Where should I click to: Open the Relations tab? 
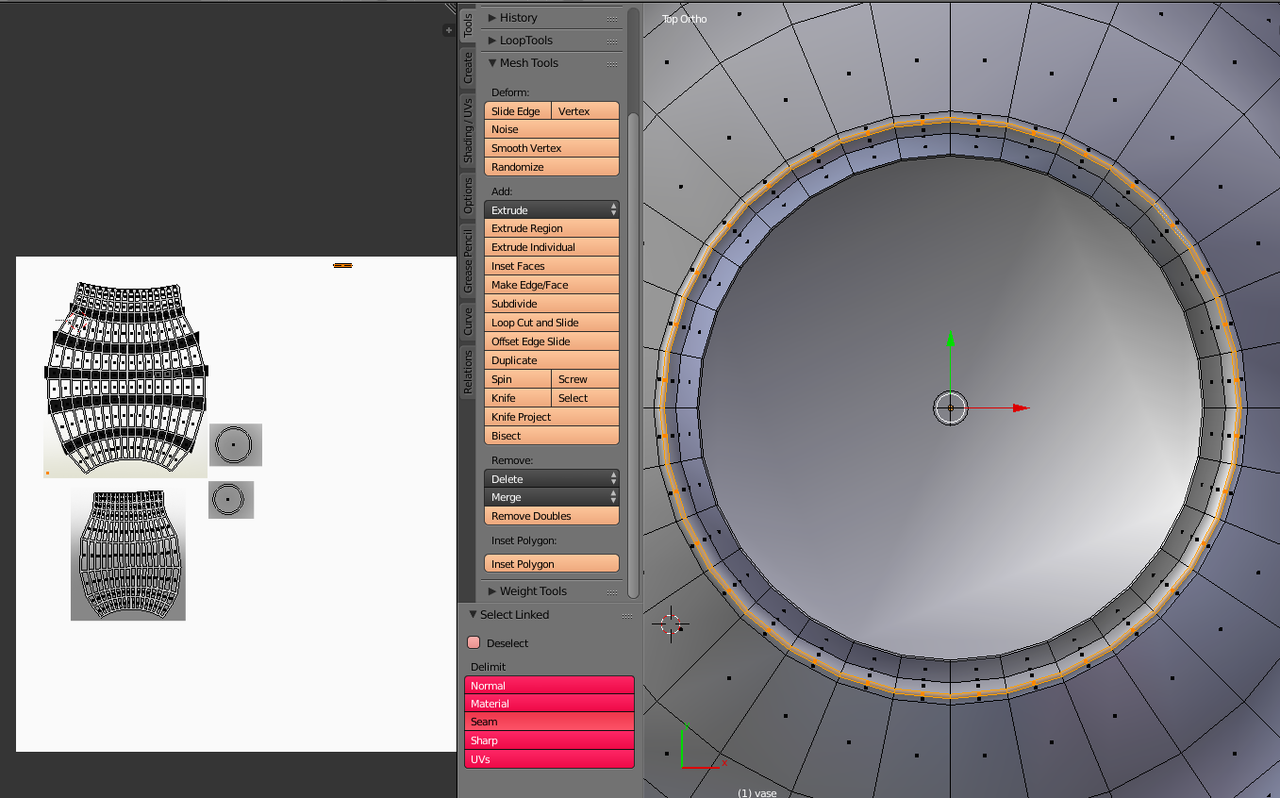tap(468, 371)
